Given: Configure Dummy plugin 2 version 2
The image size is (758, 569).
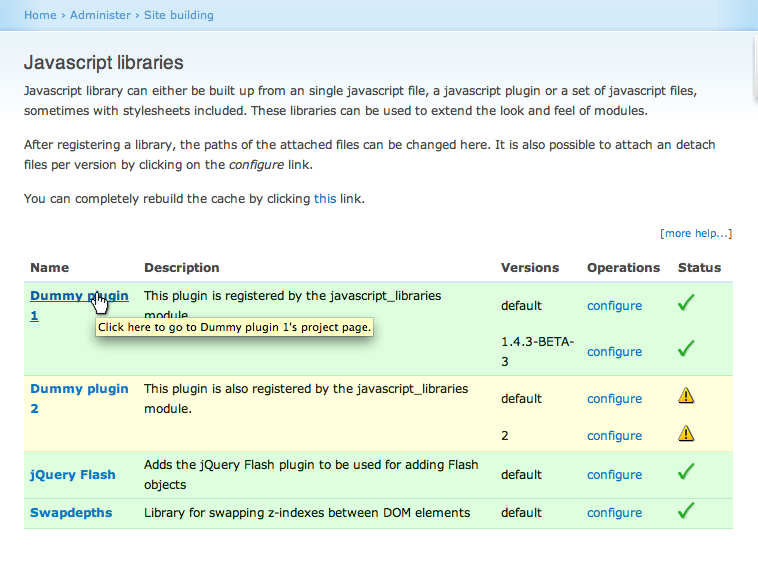Looking at the screenshot, I should click(x=614, y=436).
